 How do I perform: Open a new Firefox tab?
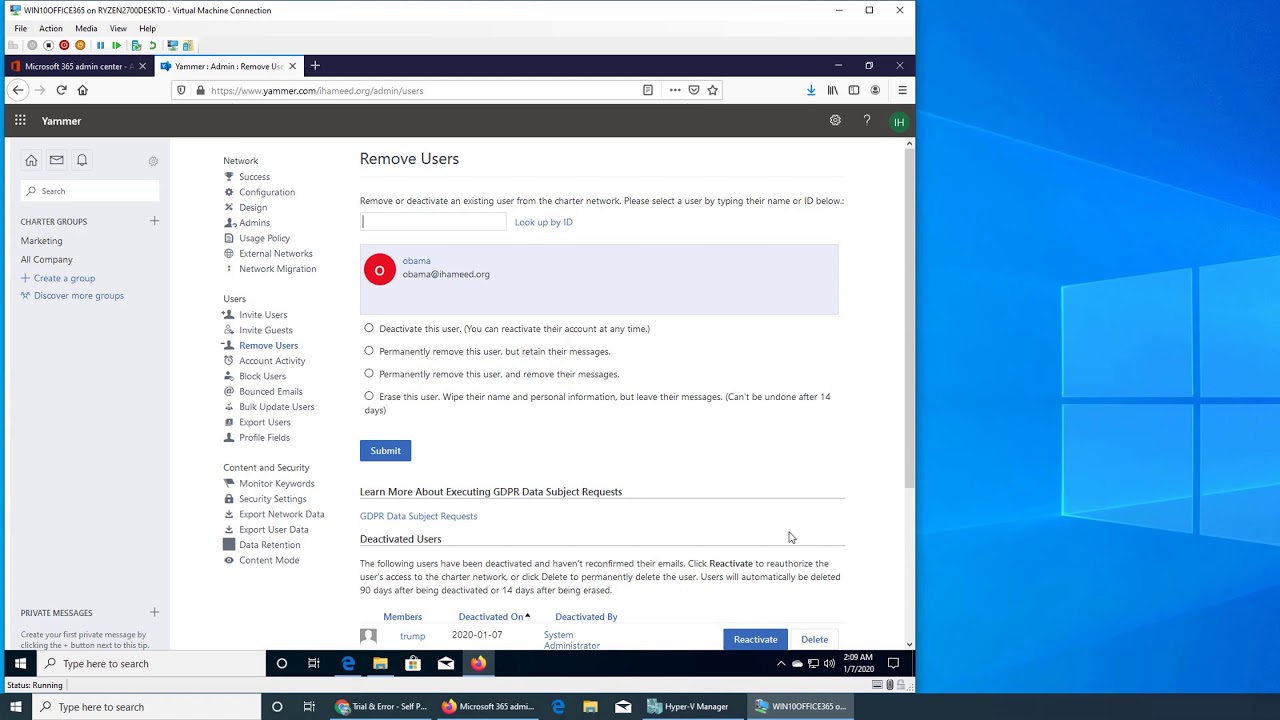(x=315, y=66)
